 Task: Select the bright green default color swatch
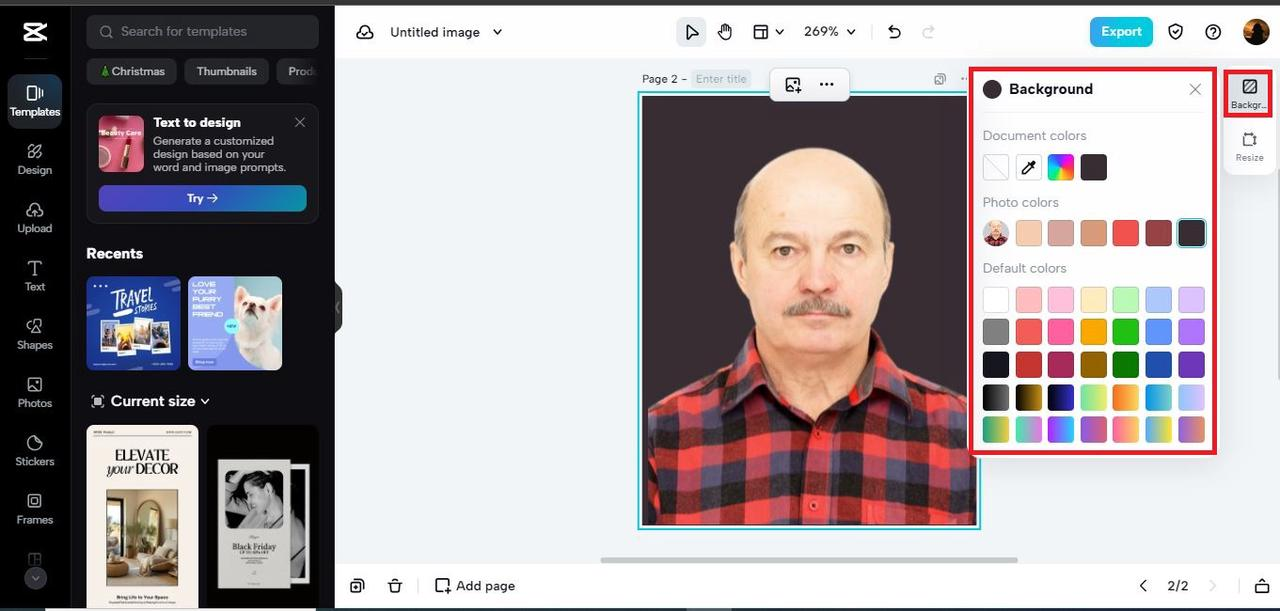[1126, 332]
